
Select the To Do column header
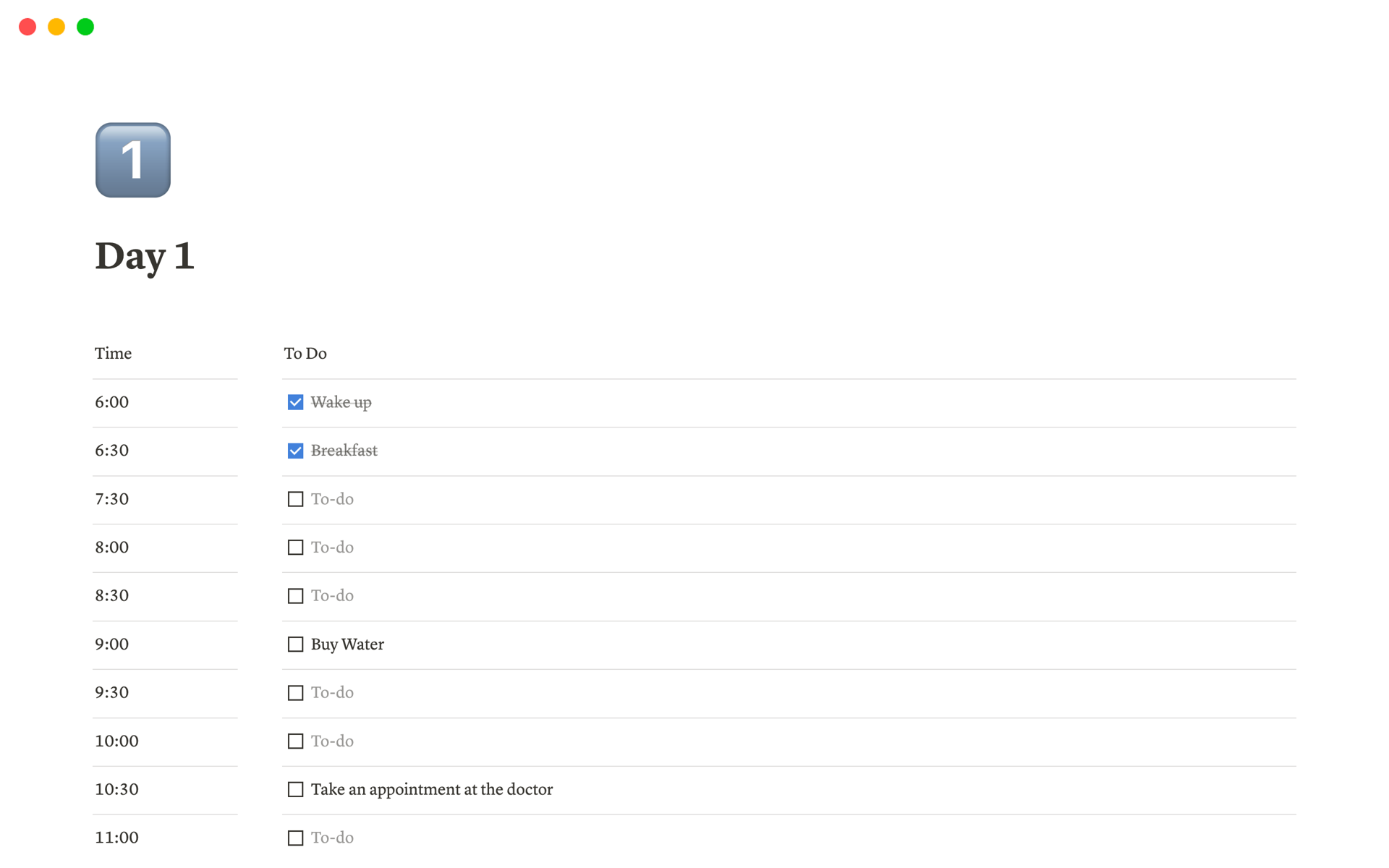pyautogui.click(x=305, y=354)
